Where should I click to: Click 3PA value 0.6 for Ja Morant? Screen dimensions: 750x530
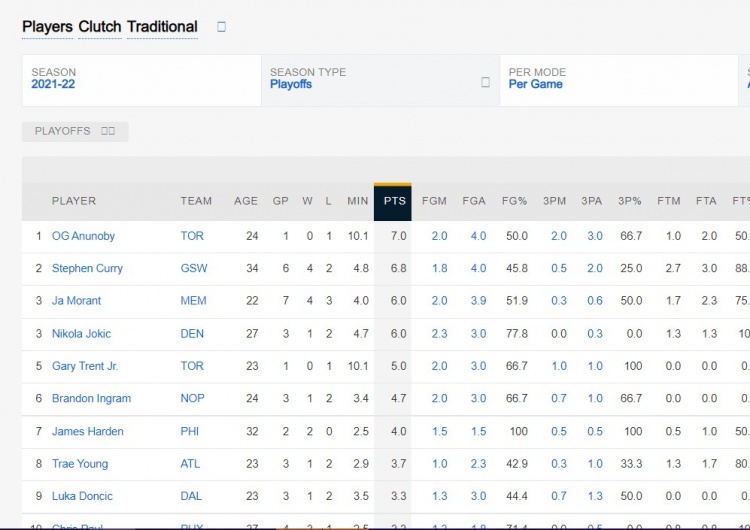pos(595,301)
